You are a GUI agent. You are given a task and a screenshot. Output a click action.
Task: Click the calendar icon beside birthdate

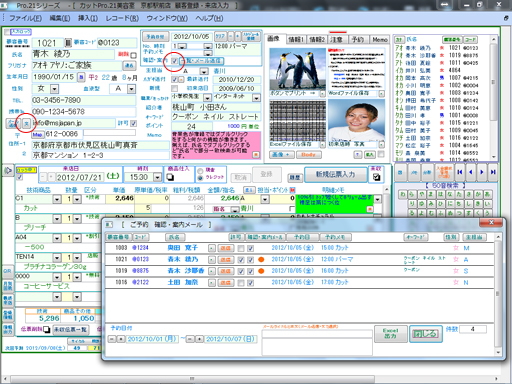(x=81, y=77)
